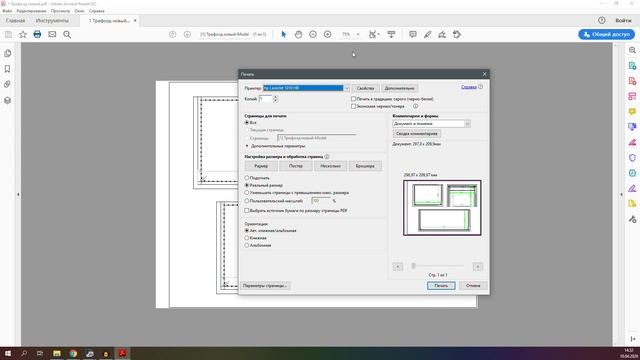Go to previous page with up arrow icon
640x360 pixels.
[173, 35]
